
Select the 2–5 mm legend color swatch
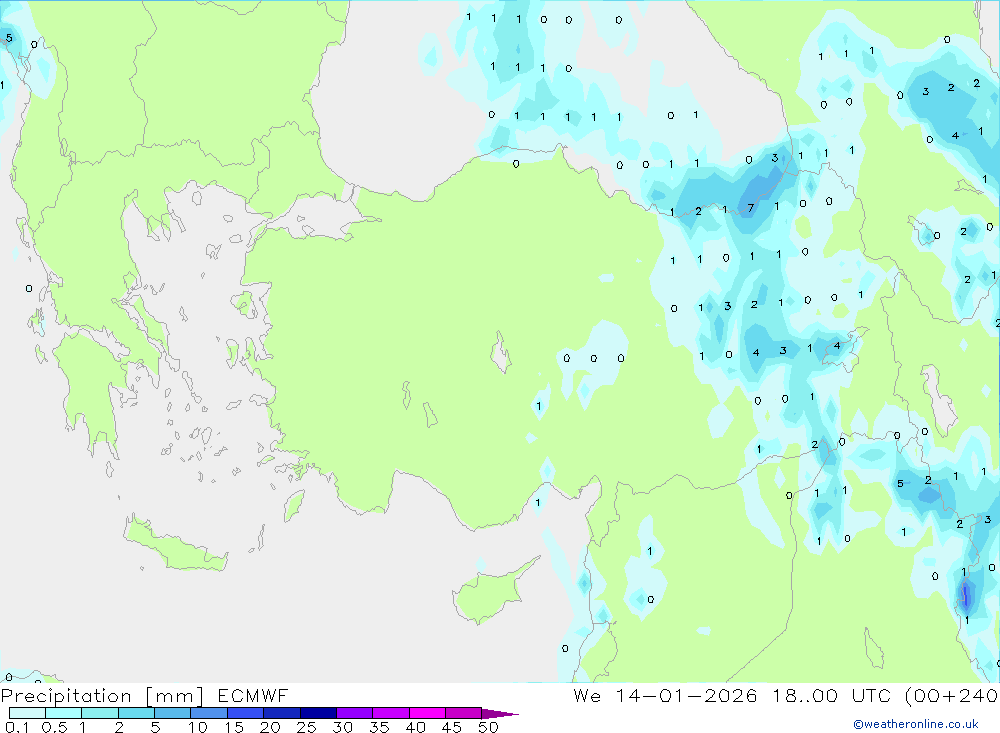click(x=136, y=713)
